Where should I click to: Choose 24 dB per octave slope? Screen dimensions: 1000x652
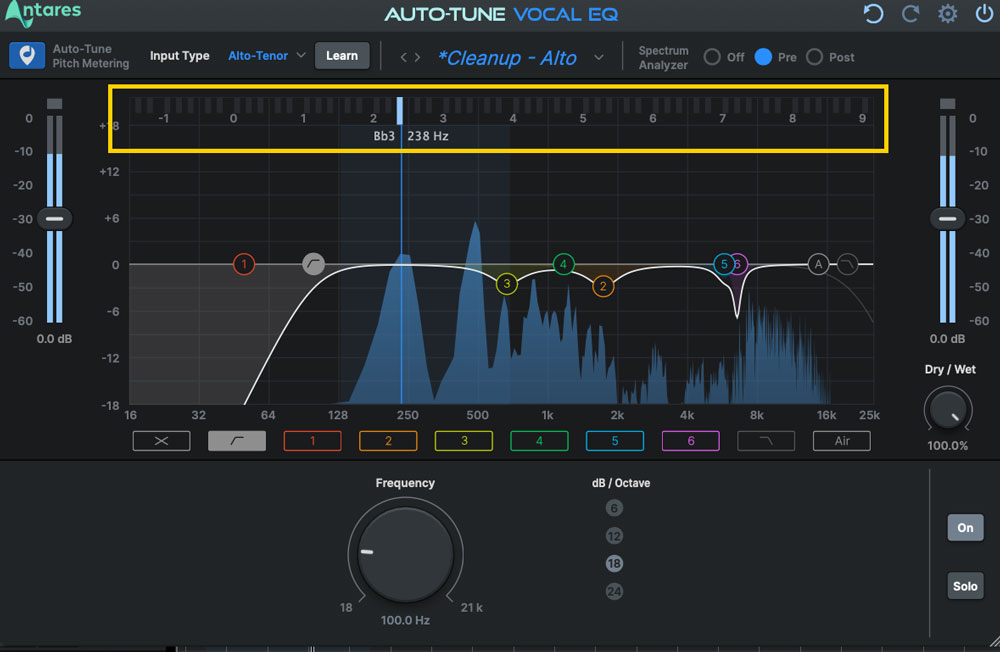pyautogui.click(x=614, y=591)
